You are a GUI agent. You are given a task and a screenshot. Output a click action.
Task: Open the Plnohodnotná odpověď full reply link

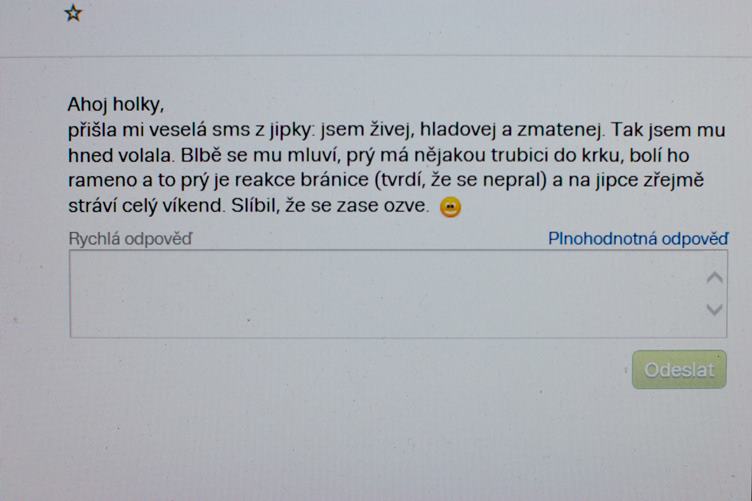638,238
